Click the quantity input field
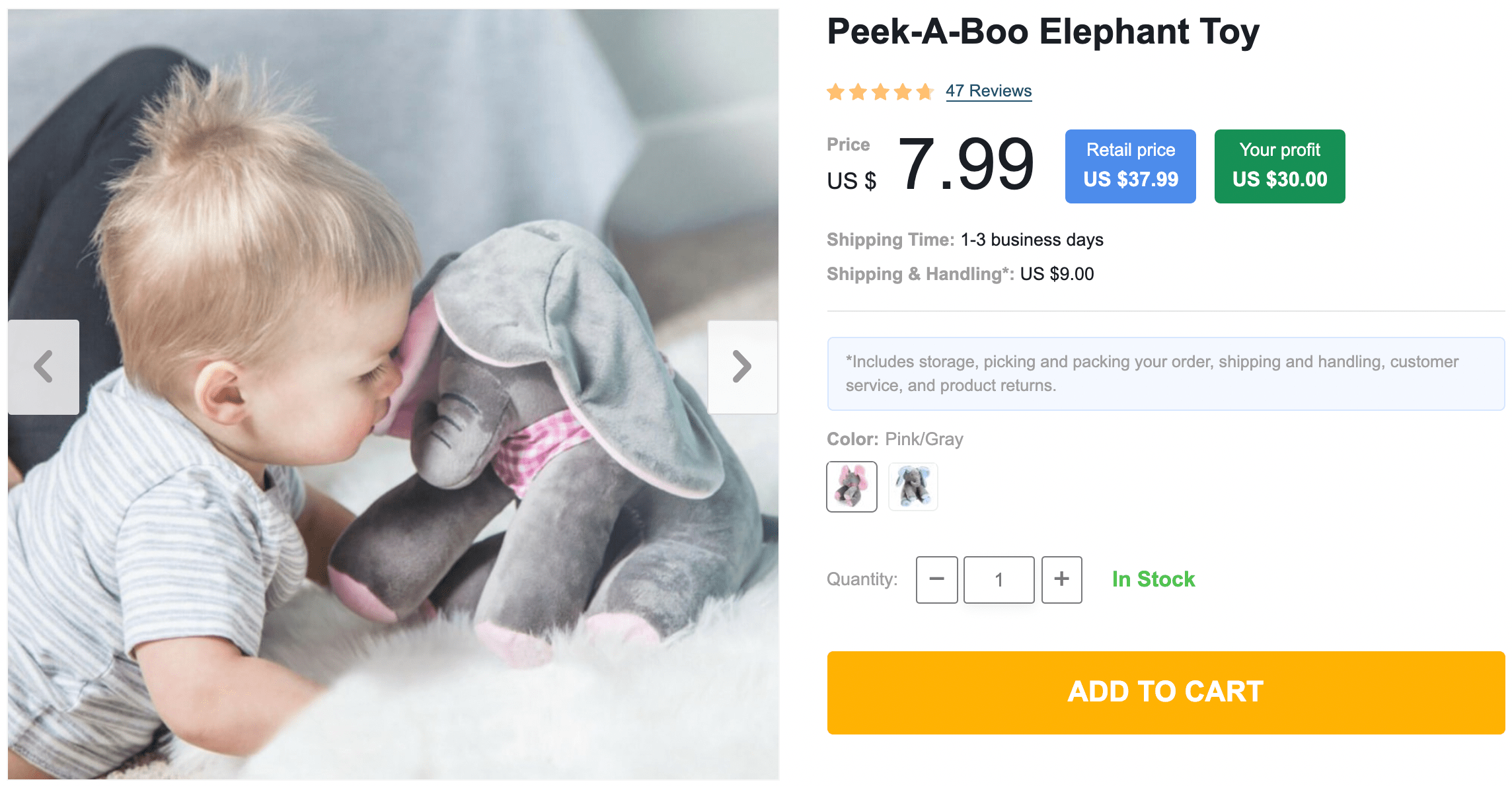 [x=999, y=579]
